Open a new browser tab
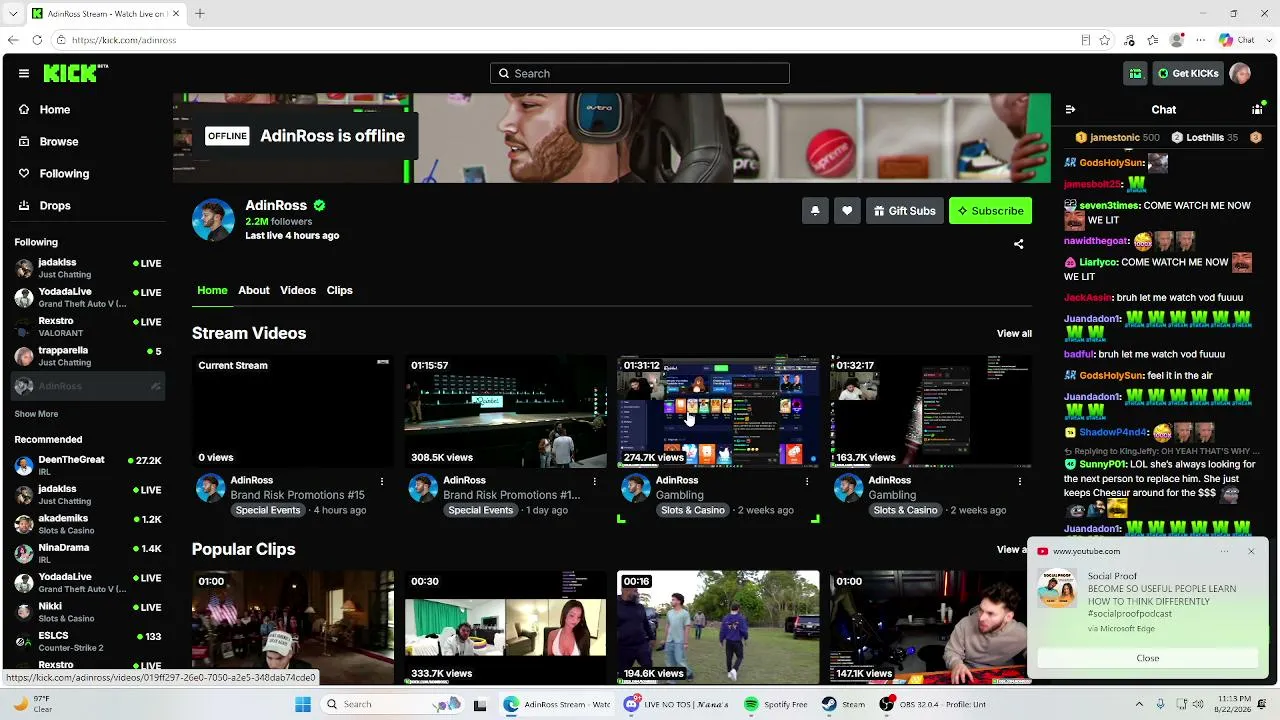The image size is (1280, 720). [x=200, y=13]
